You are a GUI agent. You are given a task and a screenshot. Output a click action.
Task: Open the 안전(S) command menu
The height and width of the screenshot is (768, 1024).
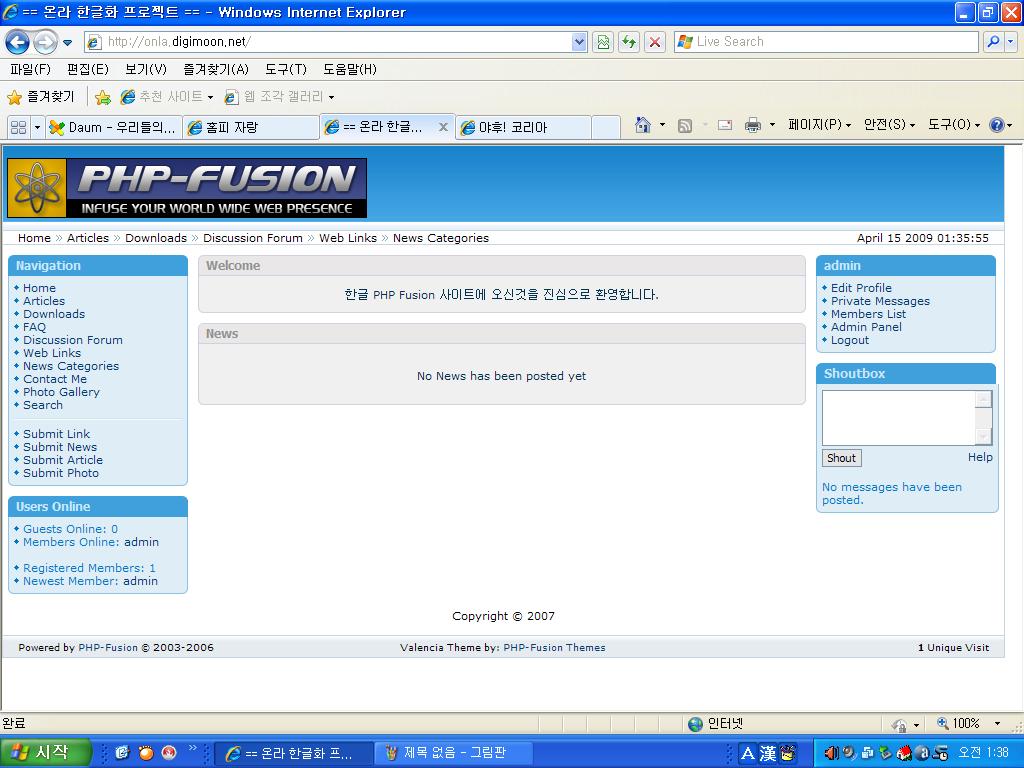coord(889,125)
